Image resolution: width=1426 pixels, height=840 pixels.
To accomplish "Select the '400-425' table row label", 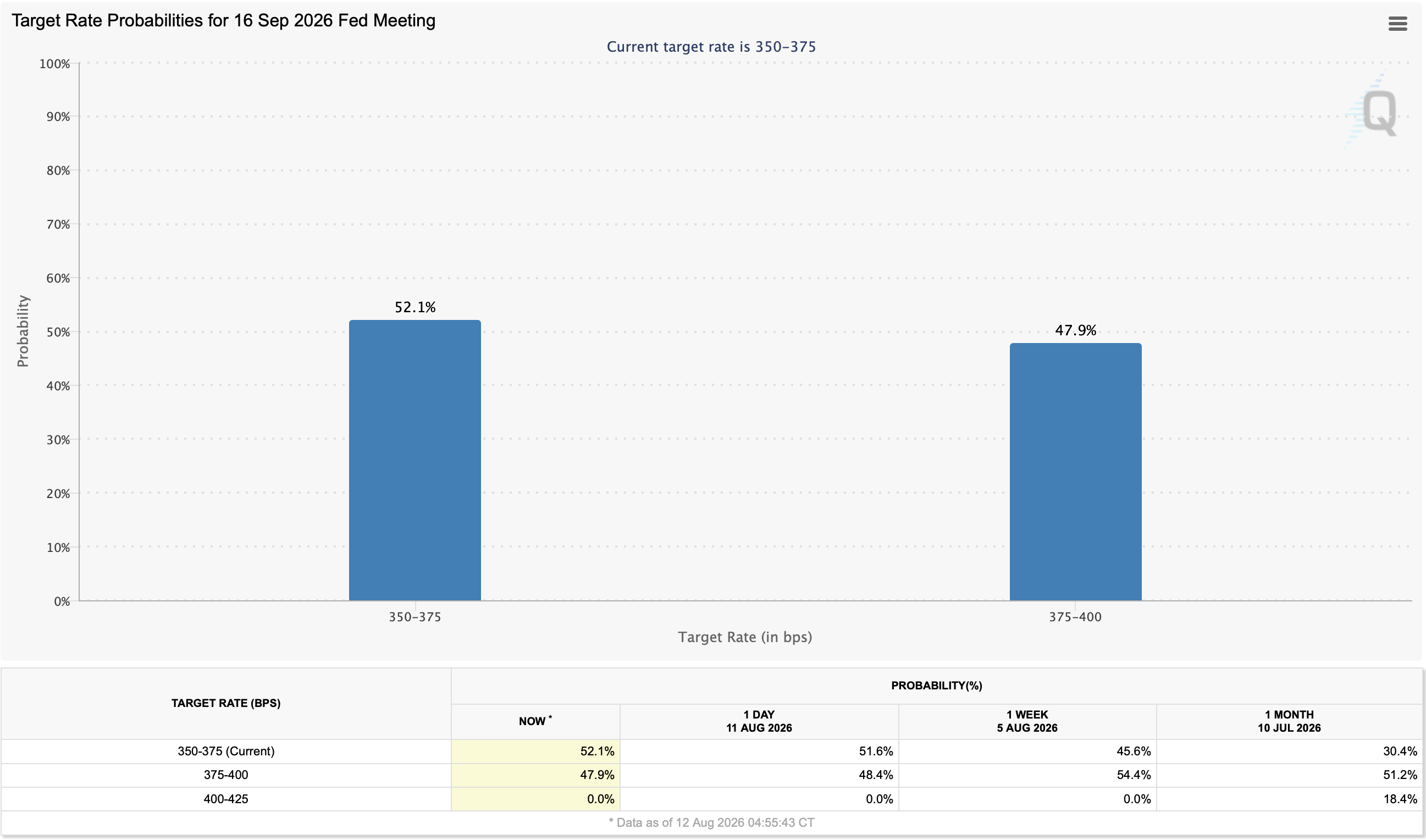I will coord(226,799).
